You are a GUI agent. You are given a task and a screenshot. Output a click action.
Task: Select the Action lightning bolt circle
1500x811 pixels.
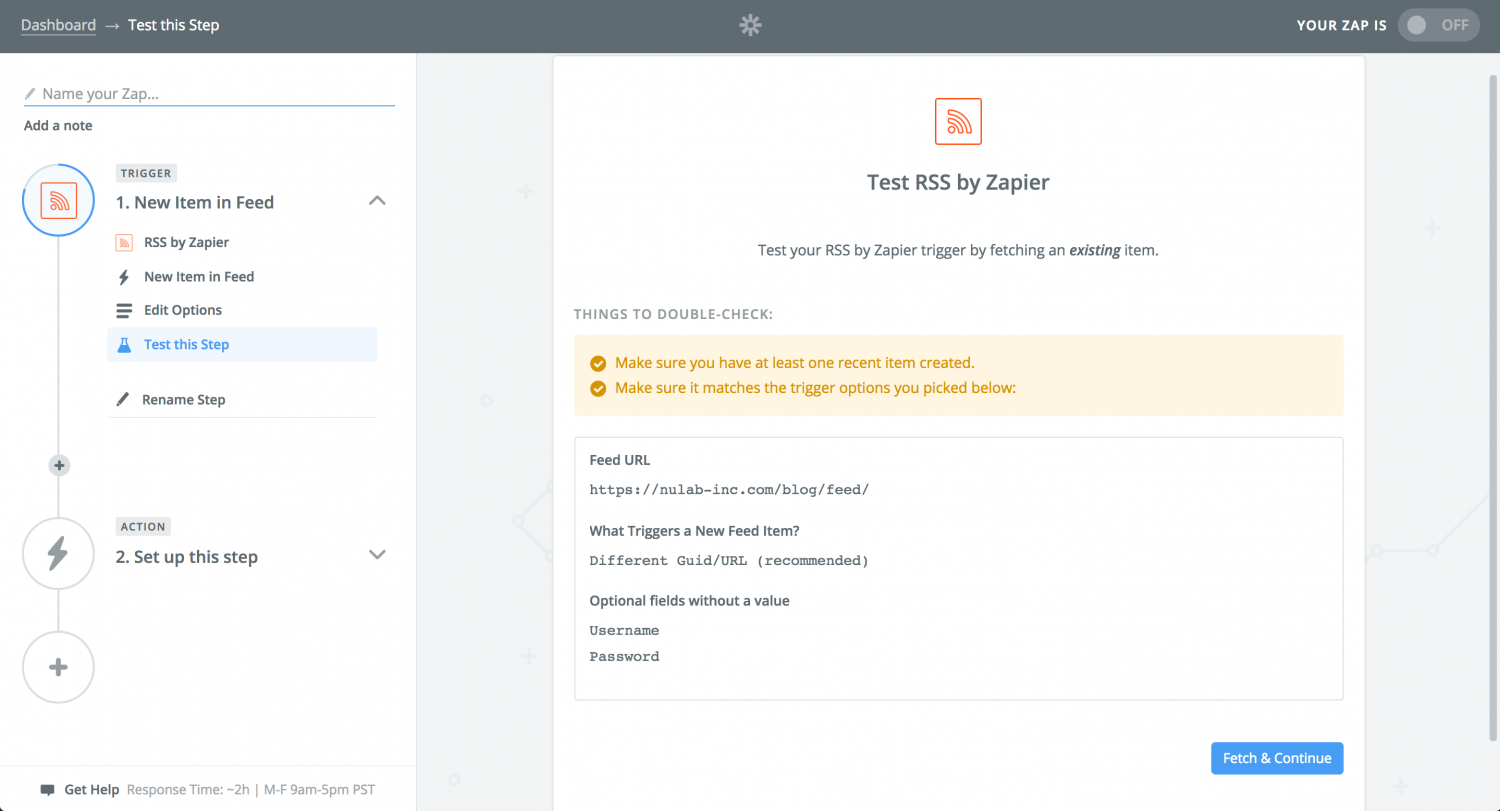coord(58,553)
